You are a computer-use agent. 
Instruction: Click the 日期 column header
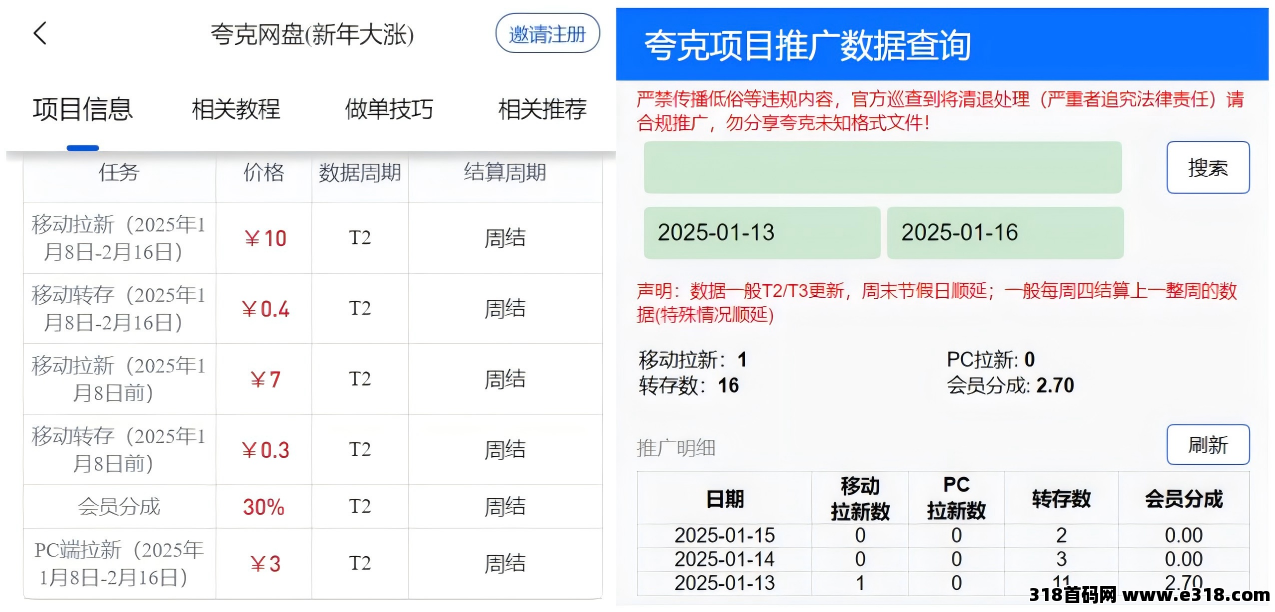coord(725,499)
